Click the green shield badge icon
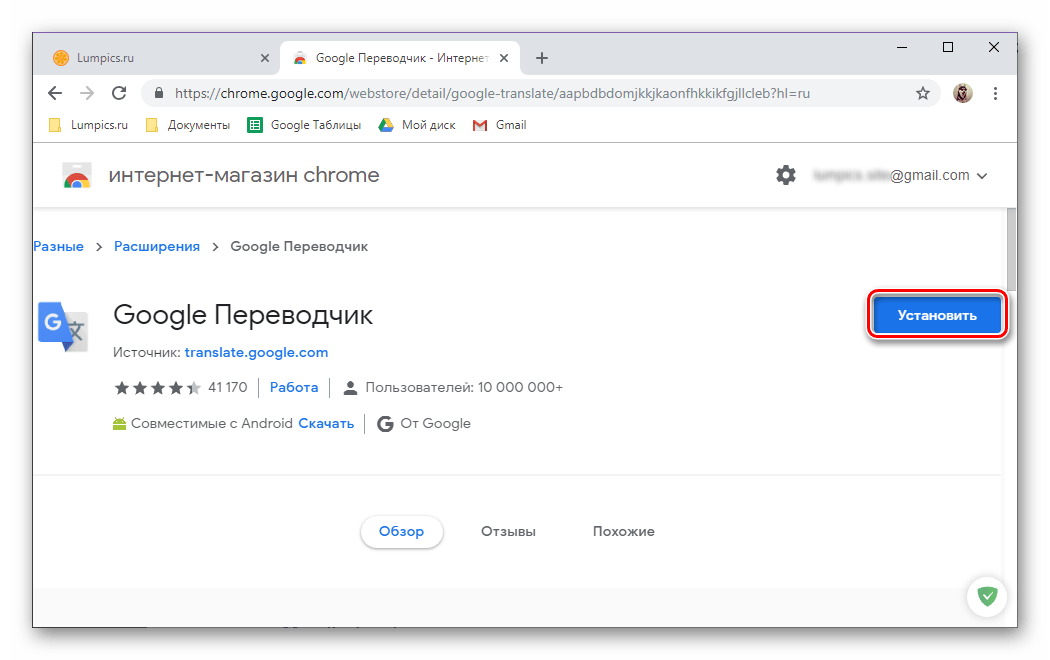 (987, 596)
